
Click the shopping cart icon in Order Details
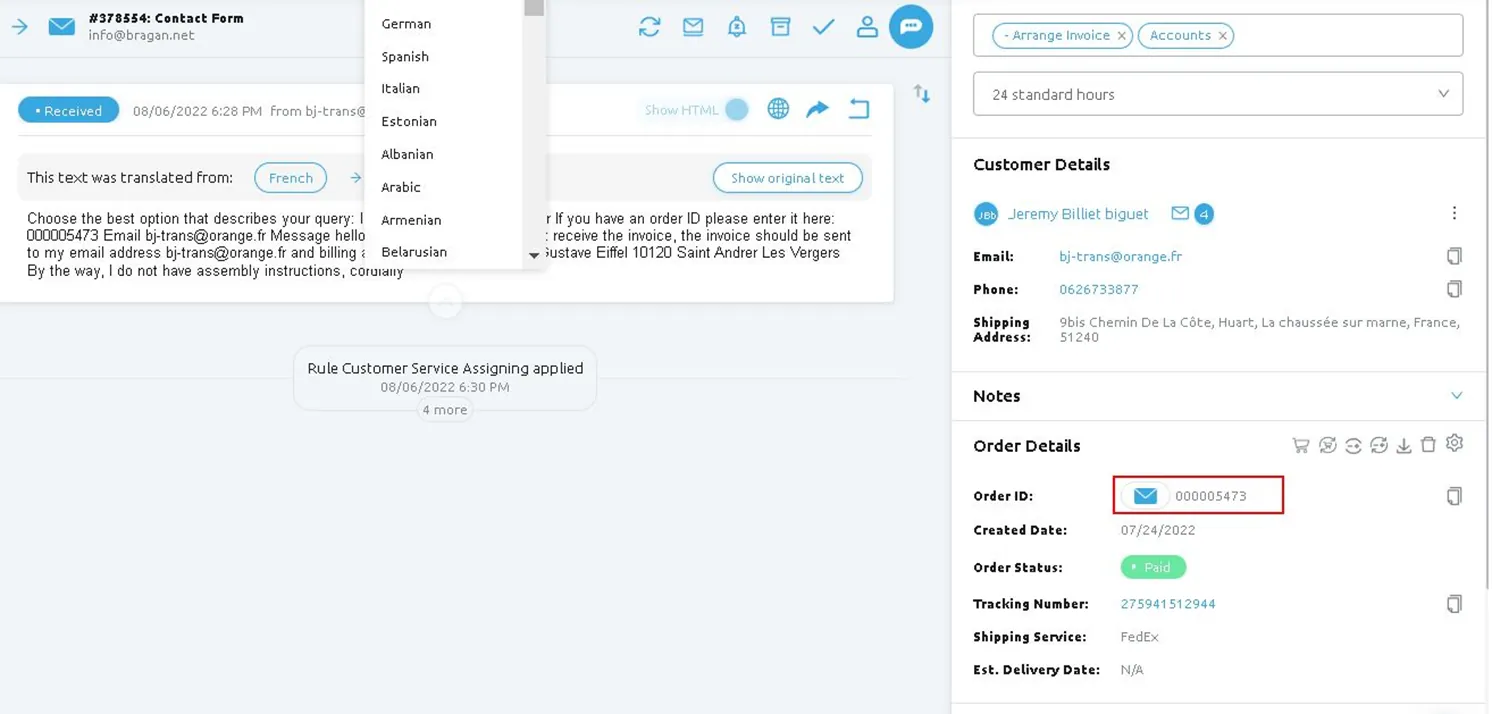coord(1301,445)
